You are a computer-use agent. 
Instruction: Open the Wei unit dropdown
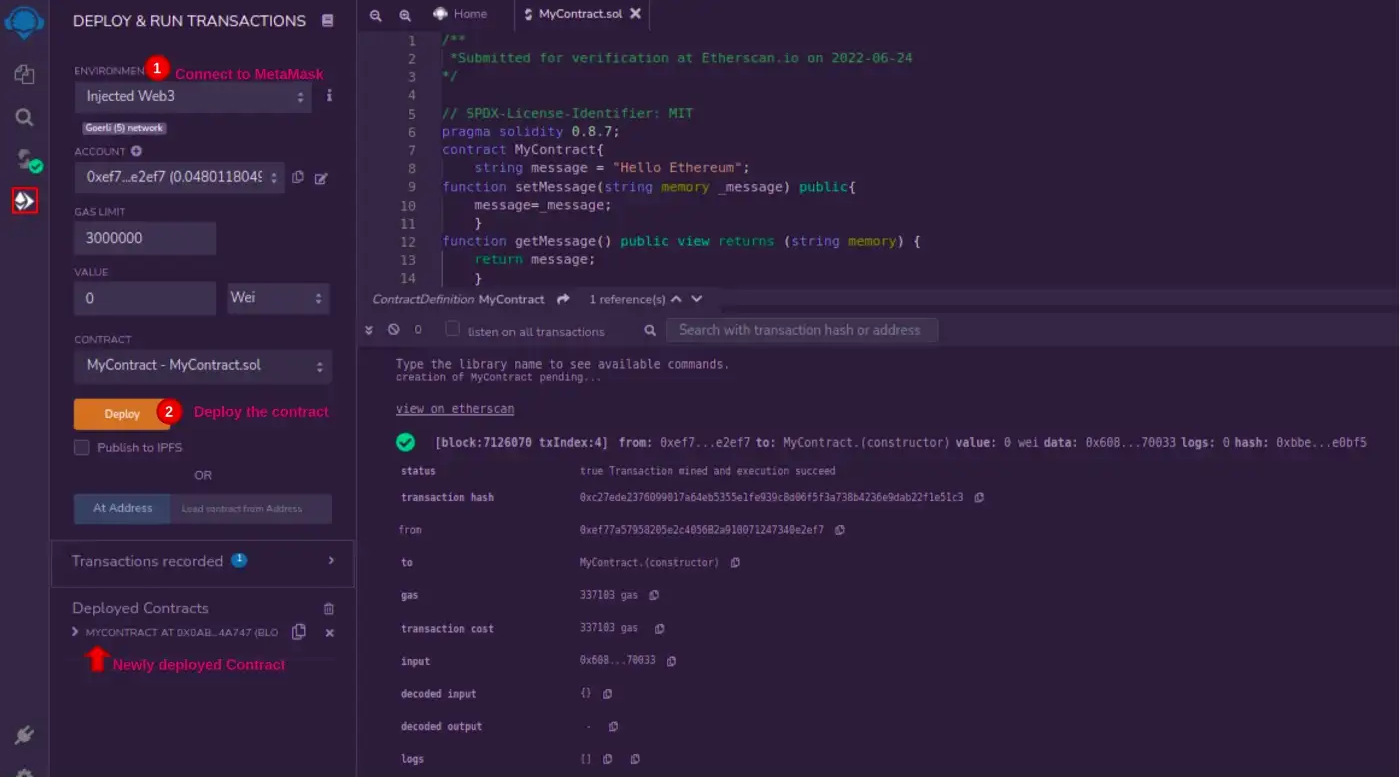click(278, 298)
